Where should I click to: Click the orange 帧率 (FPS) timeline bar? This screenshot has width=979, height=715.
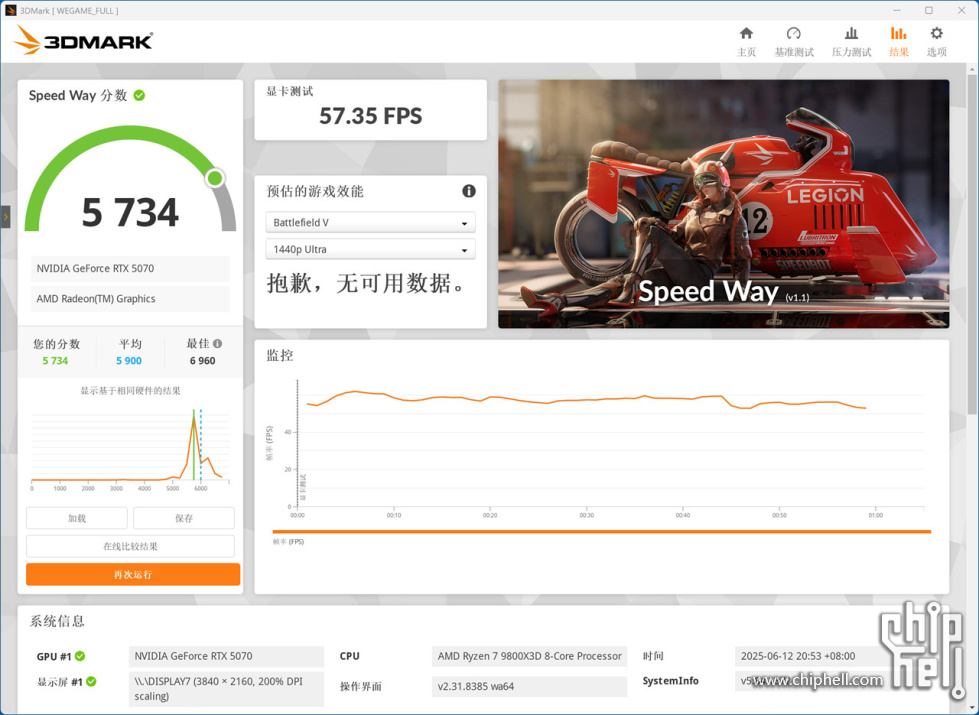(602, 531)
